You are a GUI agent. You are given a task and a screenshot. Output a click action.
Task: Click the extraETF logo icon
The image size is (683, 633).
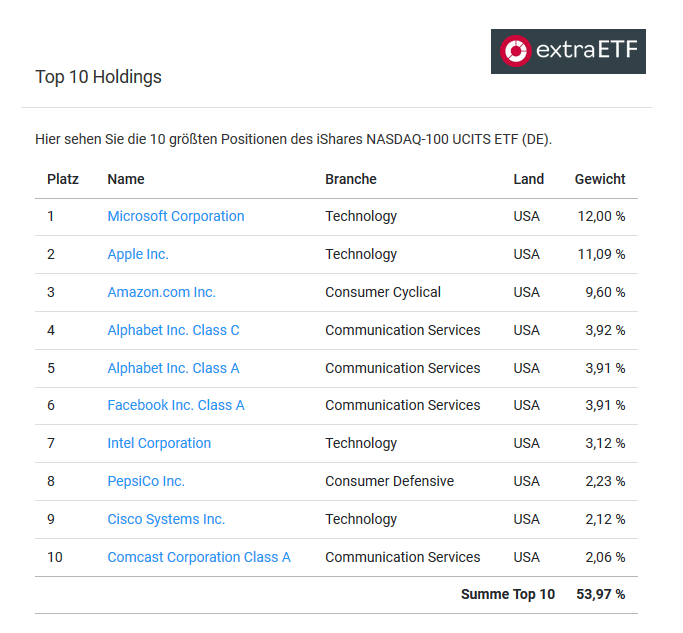tap(515, 51)
